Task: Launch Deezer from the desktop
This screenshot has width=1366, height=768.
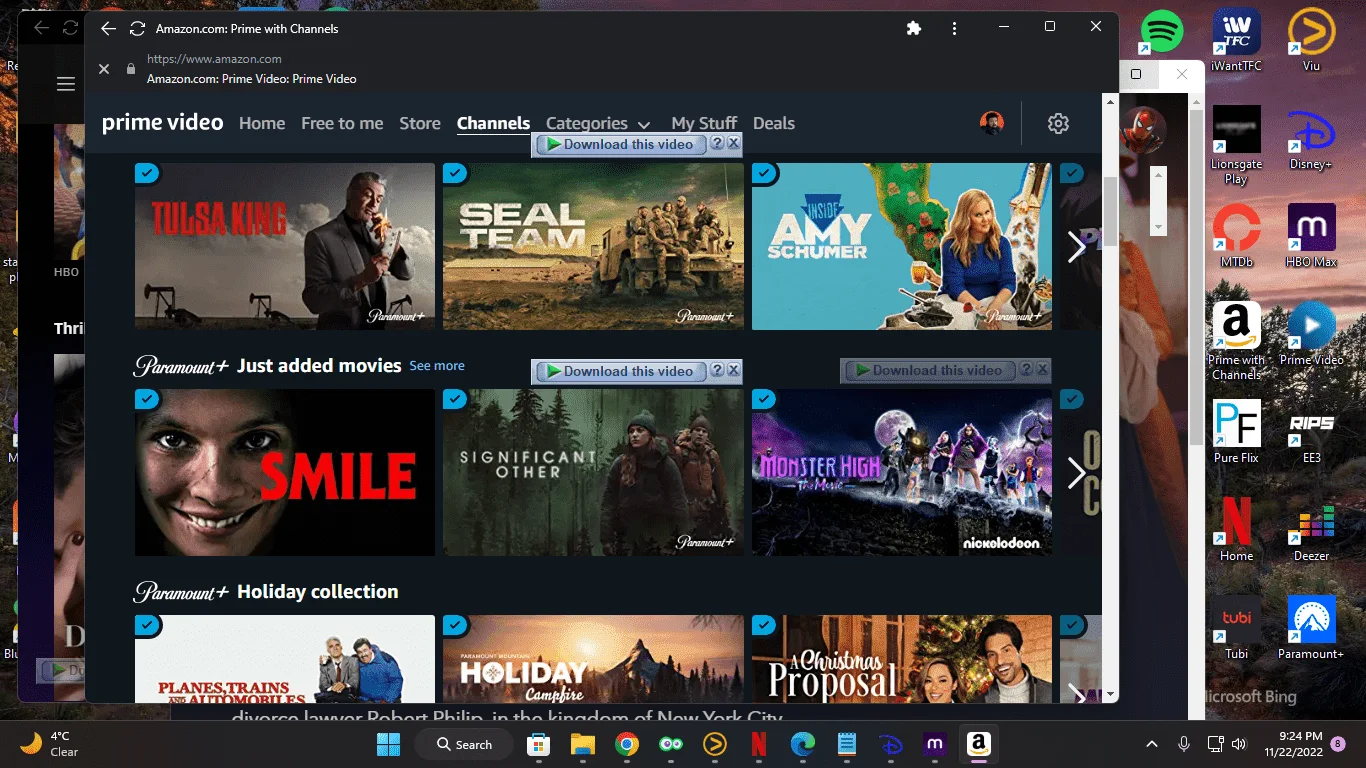Action: (1311, 530)
